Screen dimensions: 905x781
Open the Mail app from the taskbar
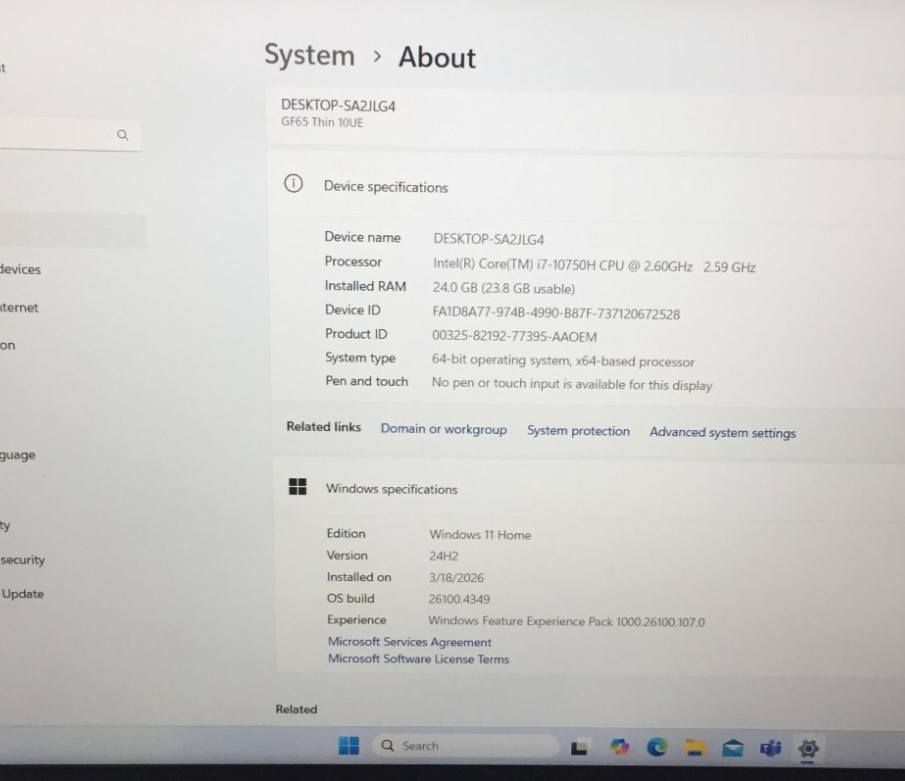pyautogui.click(x=732, y=748)
